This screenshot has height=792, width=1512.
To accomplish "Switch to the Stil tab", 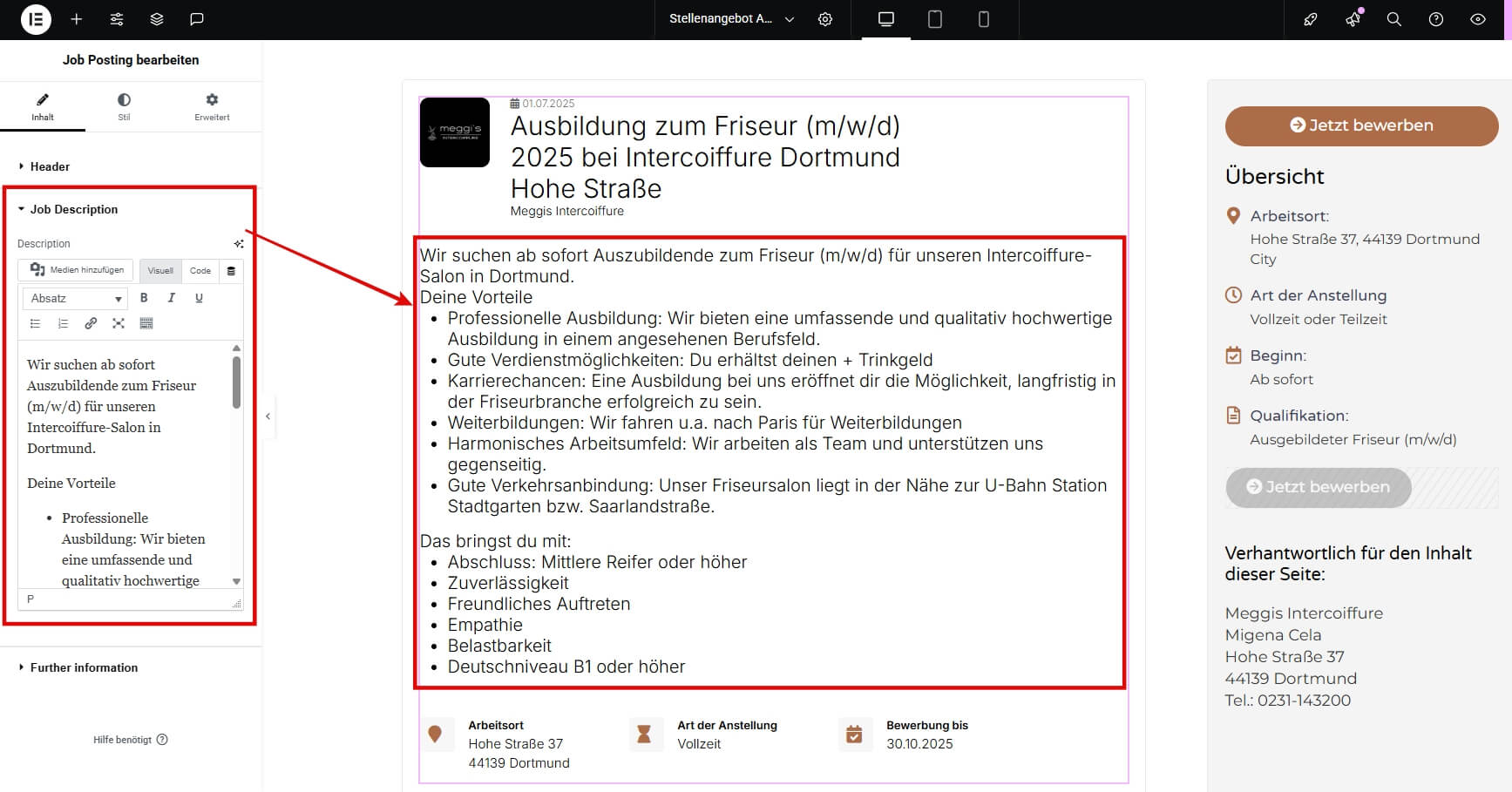I will point(124,106).
